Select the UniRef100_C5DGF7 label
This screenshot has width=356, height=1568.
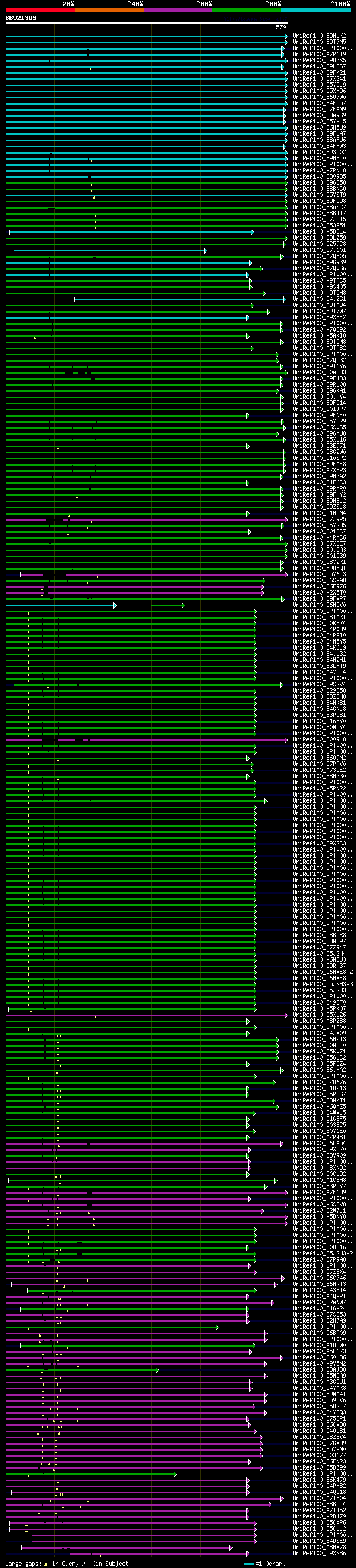[x=319, y=1407]
